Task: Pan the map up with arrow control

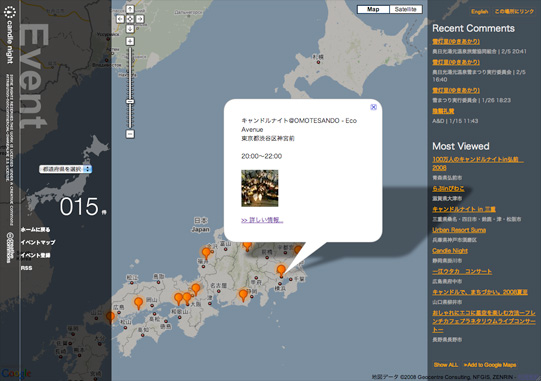Action: point(130,9)
